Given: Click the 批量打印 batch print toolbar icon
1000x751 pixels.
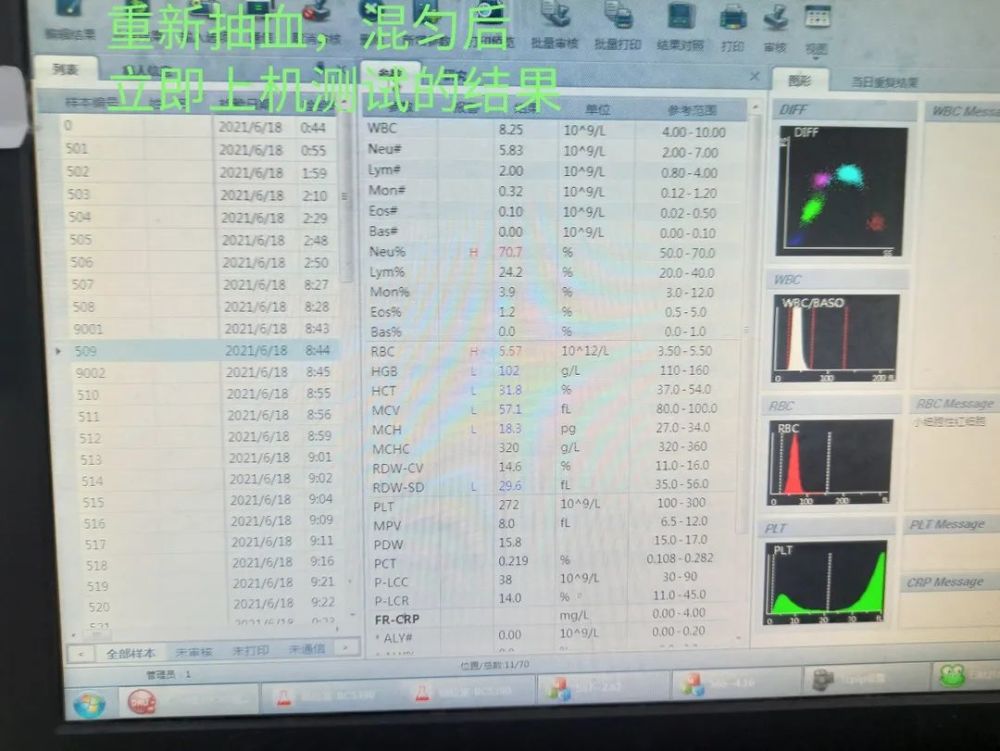Looking at the screenshot, I should click(617, 26).
